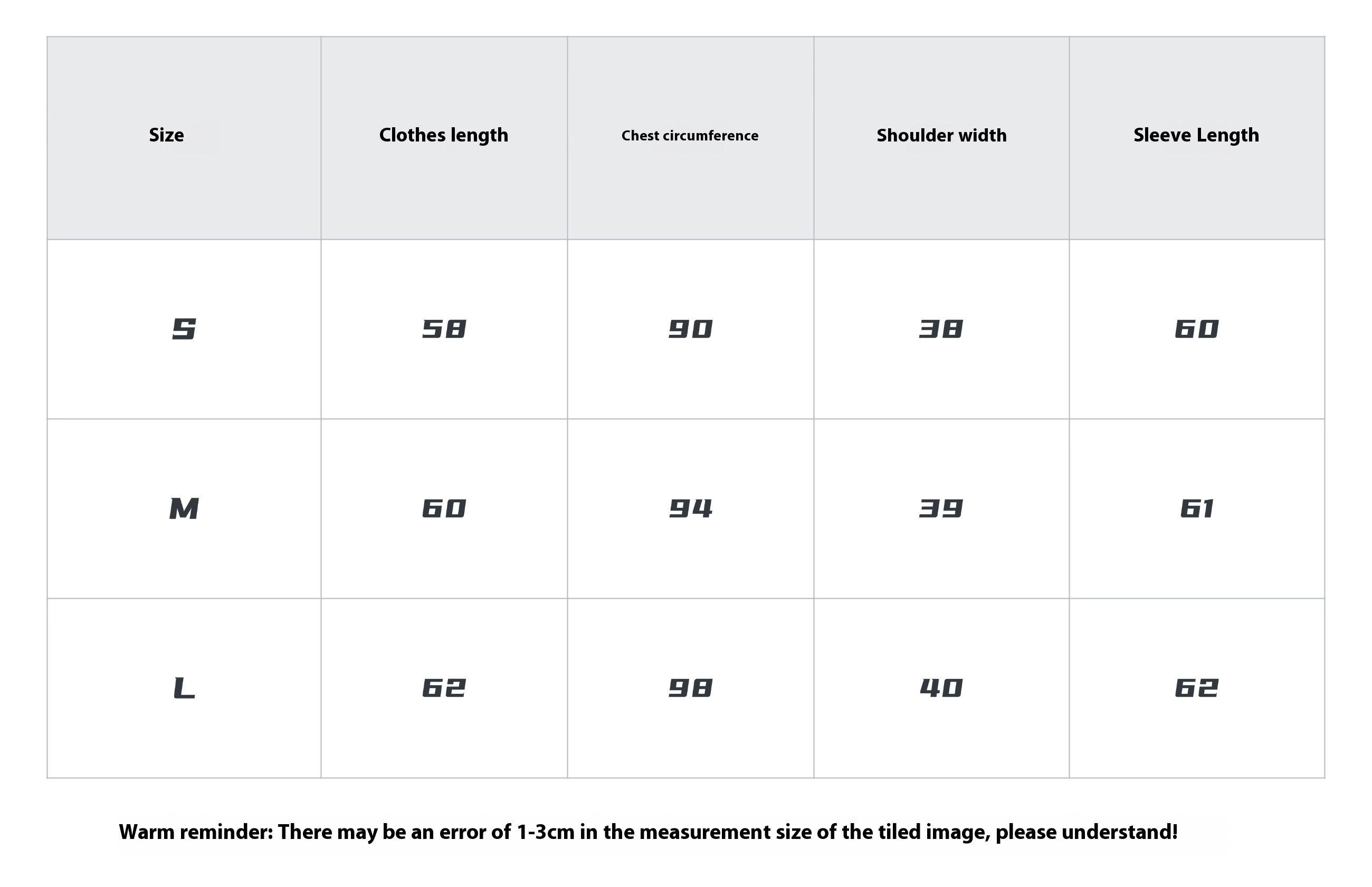
Task: Click sleeve length value 61
Action: point(1197,508)
